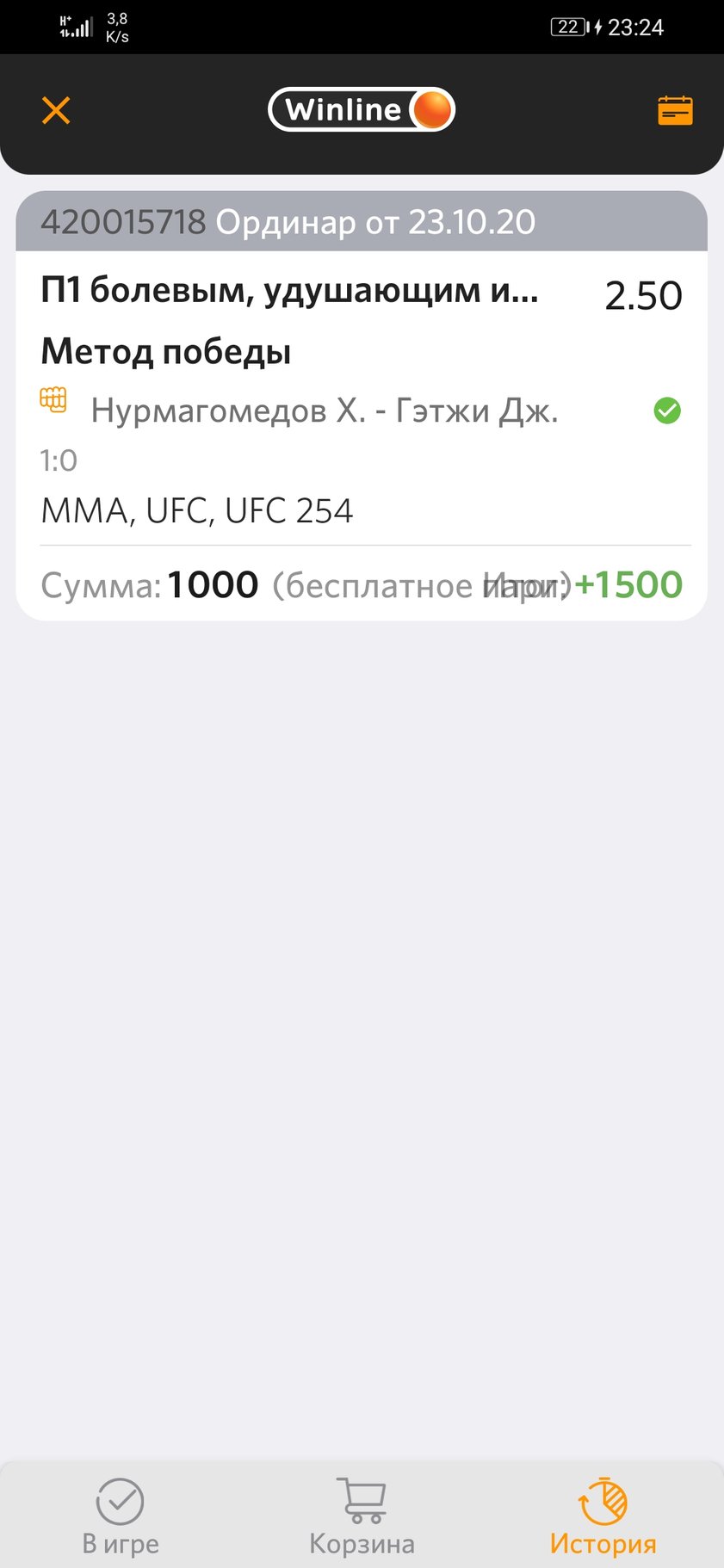The width and height of the screenshot is (724, 1568).
Task: Open the Нурмагомедов Х. - Гэтжи Дж. match
Action: [325, 411]
